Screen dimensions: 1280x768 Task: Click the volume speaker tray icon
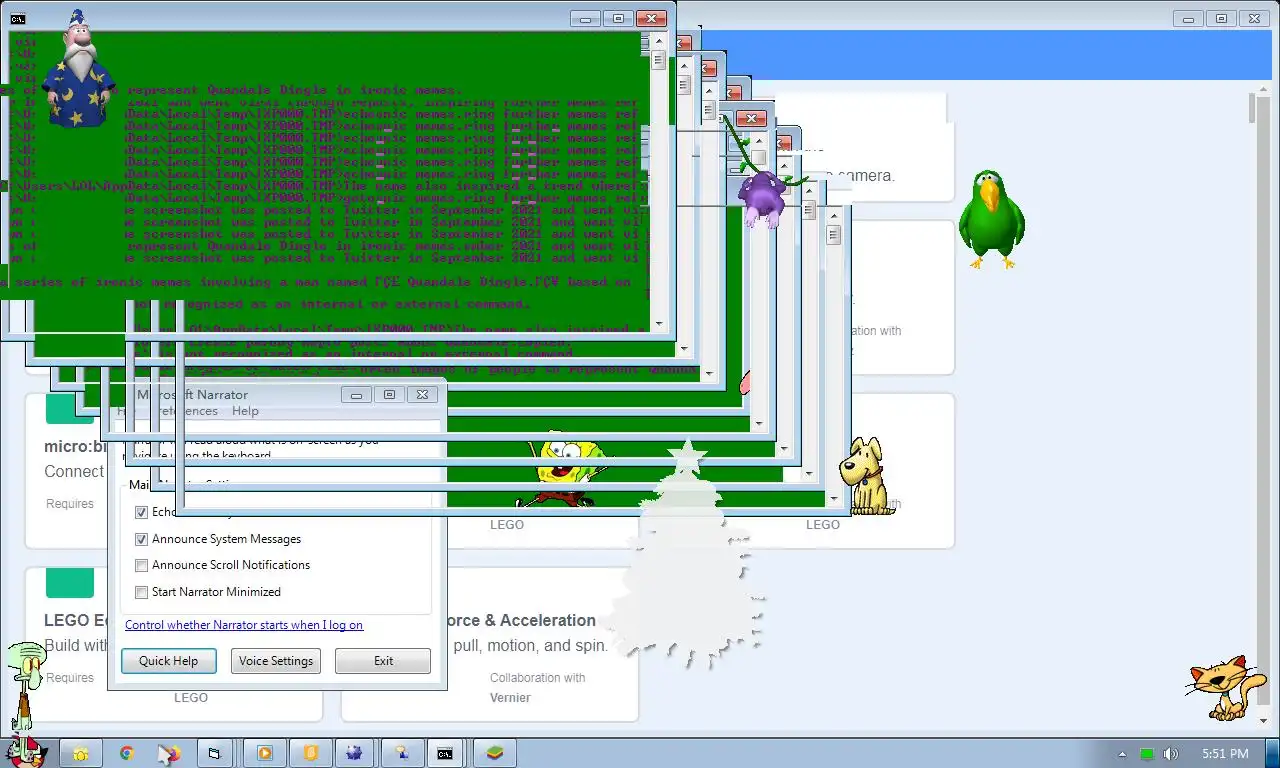[x=1171, y=754]
